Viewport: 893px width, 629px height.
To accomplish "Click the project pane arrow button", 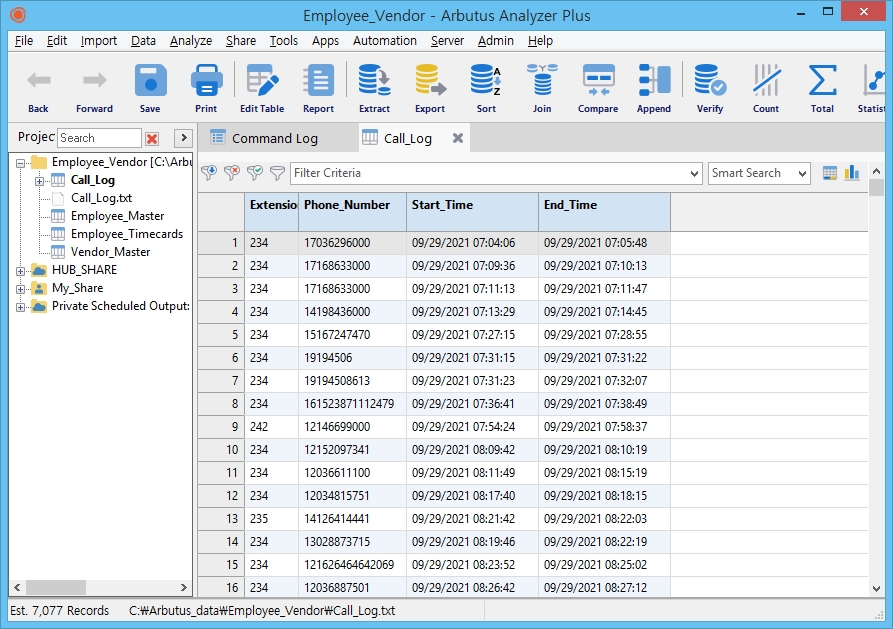I will (183, 138).
